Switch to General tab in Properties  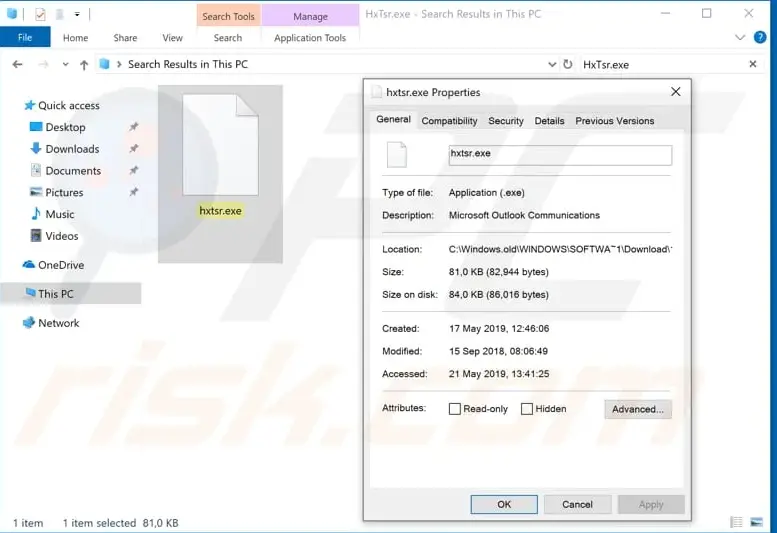pyautogui.click(x=393, y=119)
